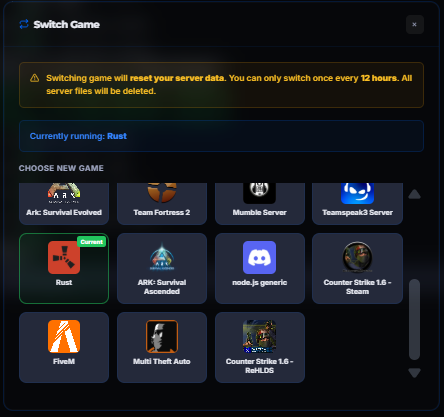This screenshot has height=417, width=444.
Task: Click the Switch Game refresh icon
Action: [x=24, y=24]
